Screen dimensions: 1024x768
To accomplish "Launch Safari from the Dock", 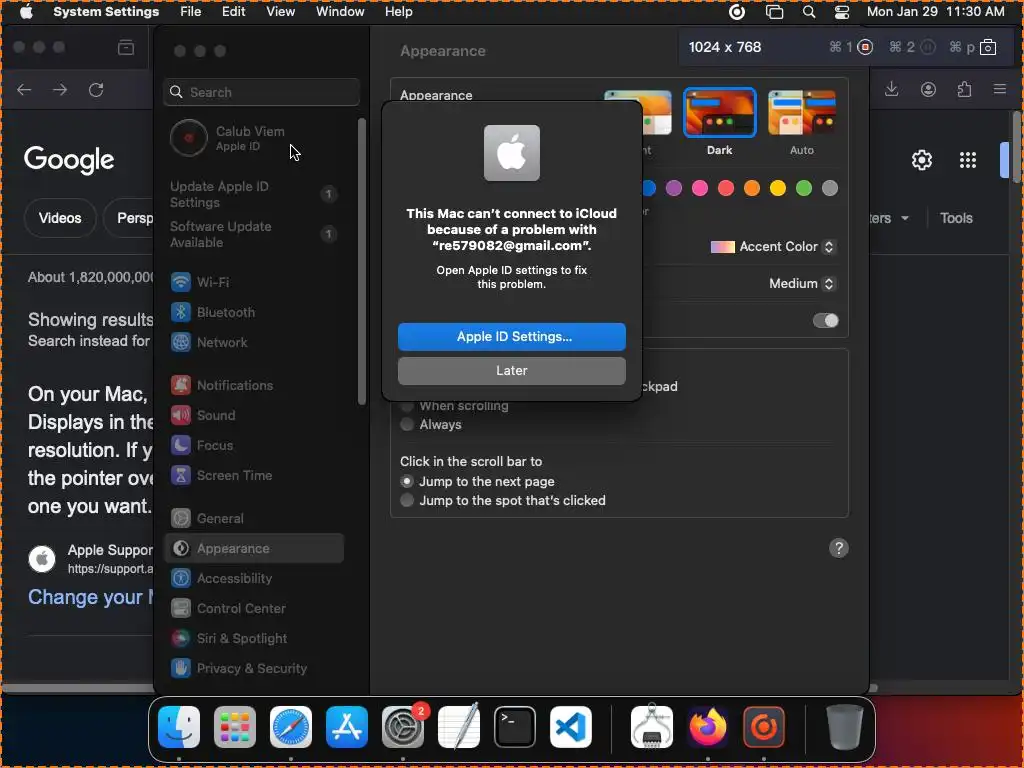I will [x=291, y=727].
